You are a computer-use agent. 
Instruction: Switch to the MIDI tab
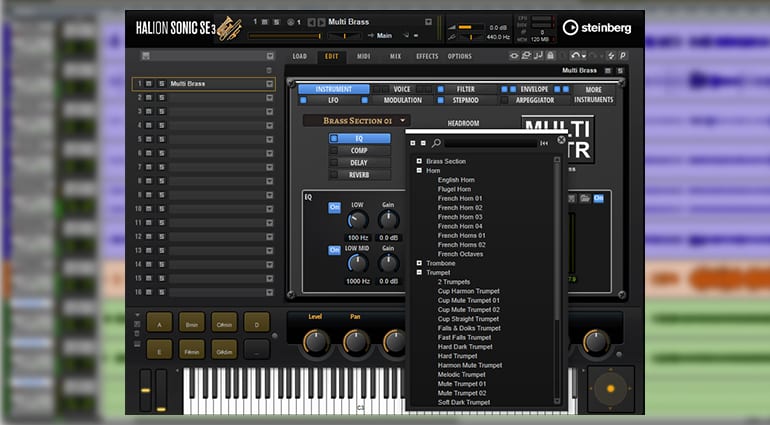click(x=363, y=57)
